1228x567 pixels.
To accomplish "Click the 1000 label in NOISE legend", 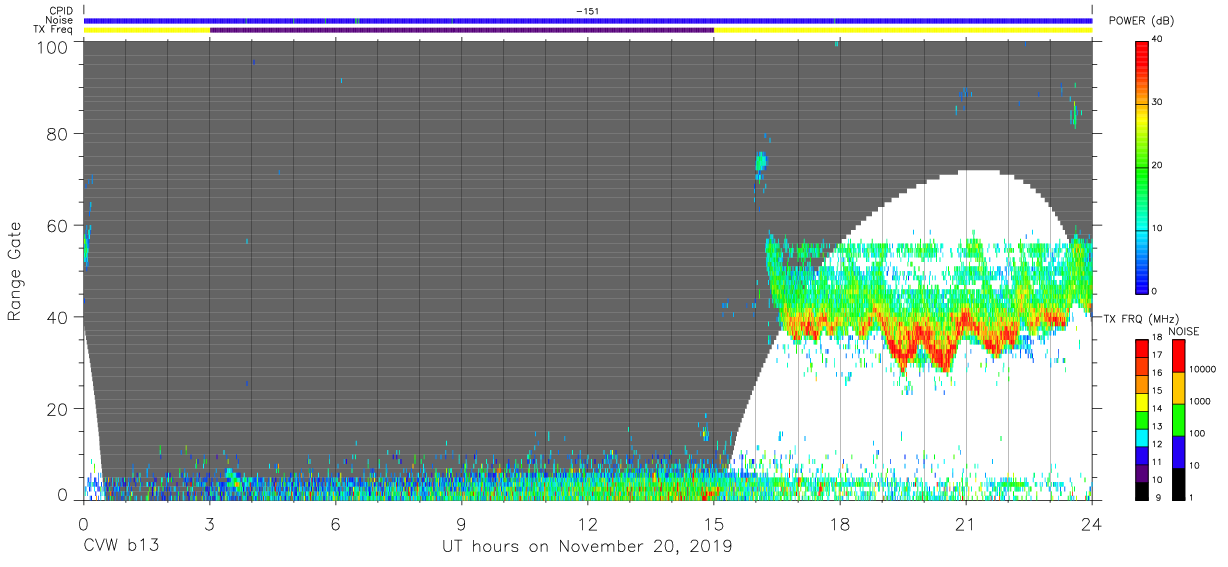I will [1200, 401].
